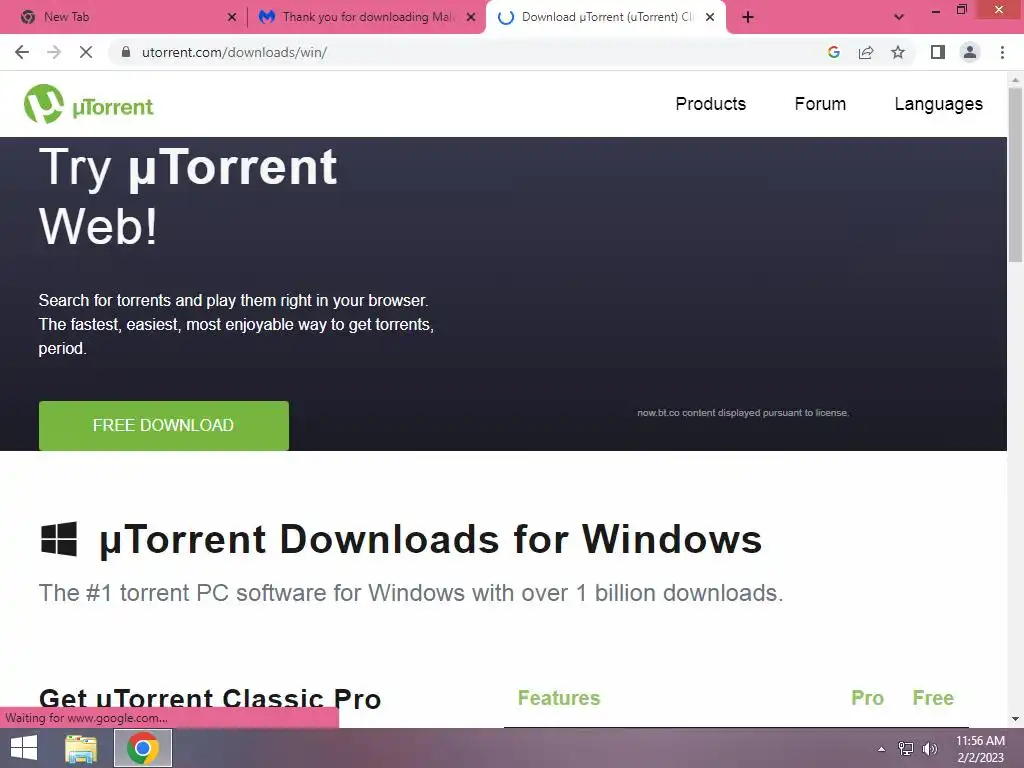Open the tab search chevron
The width and height of the screenshot is (1024, 768).
click(x=899, y=17)
